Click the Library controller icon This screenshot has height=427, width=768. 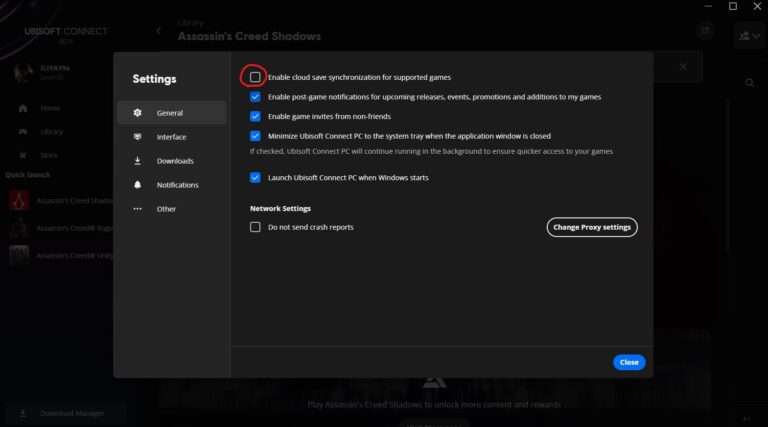(x=23, y=132)
